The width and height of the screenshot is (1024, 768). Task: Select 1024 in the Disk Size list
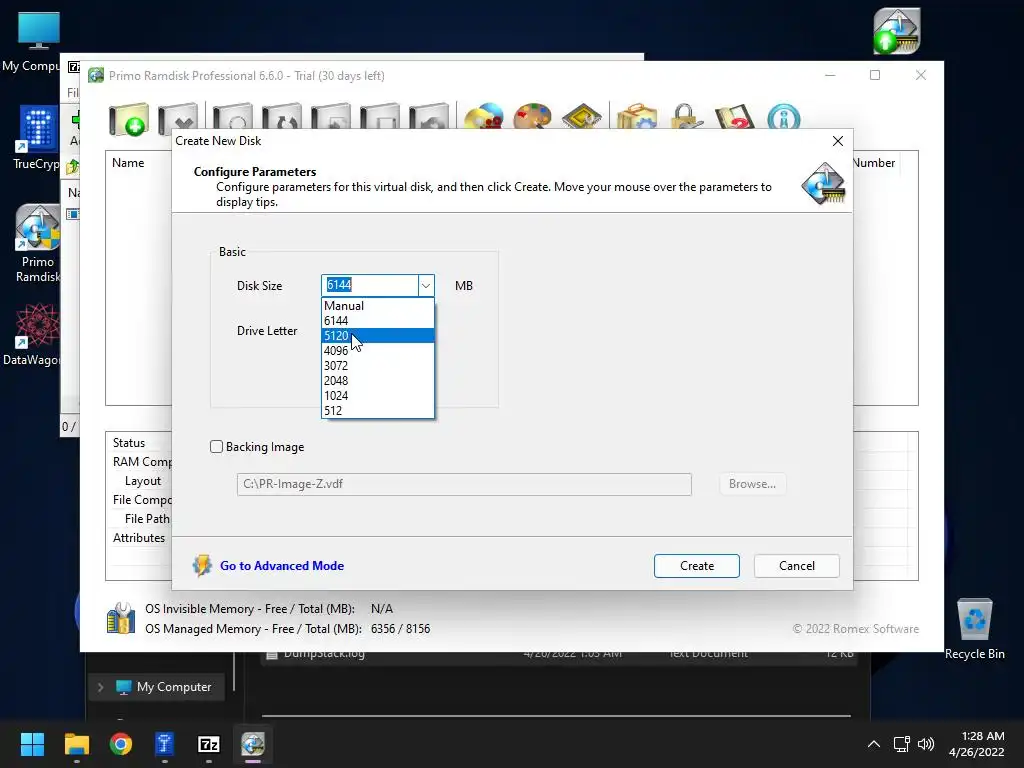tap(377, 396)
